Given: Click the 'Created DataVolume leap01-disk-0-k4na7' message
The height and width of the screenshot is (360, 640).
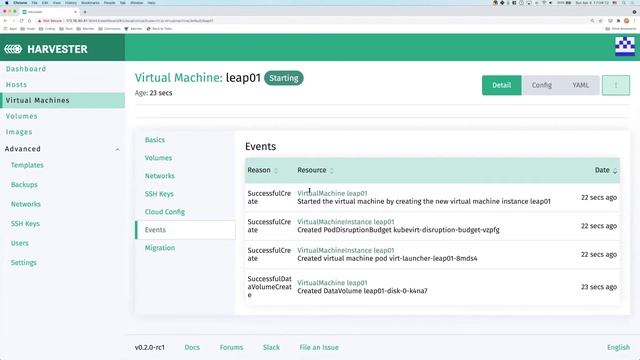Looking at the screenshot, I should 362,291.
